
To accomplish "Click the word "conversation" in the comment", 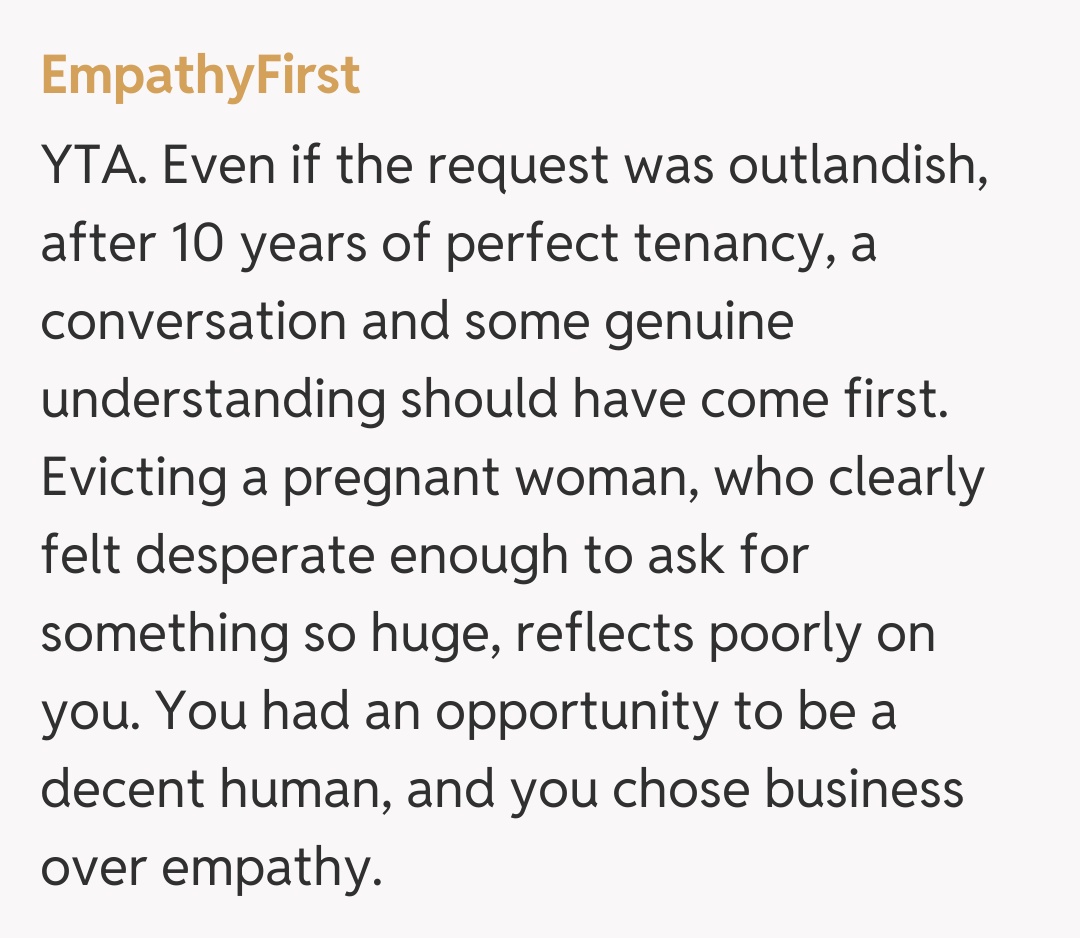I will [193, 322].
